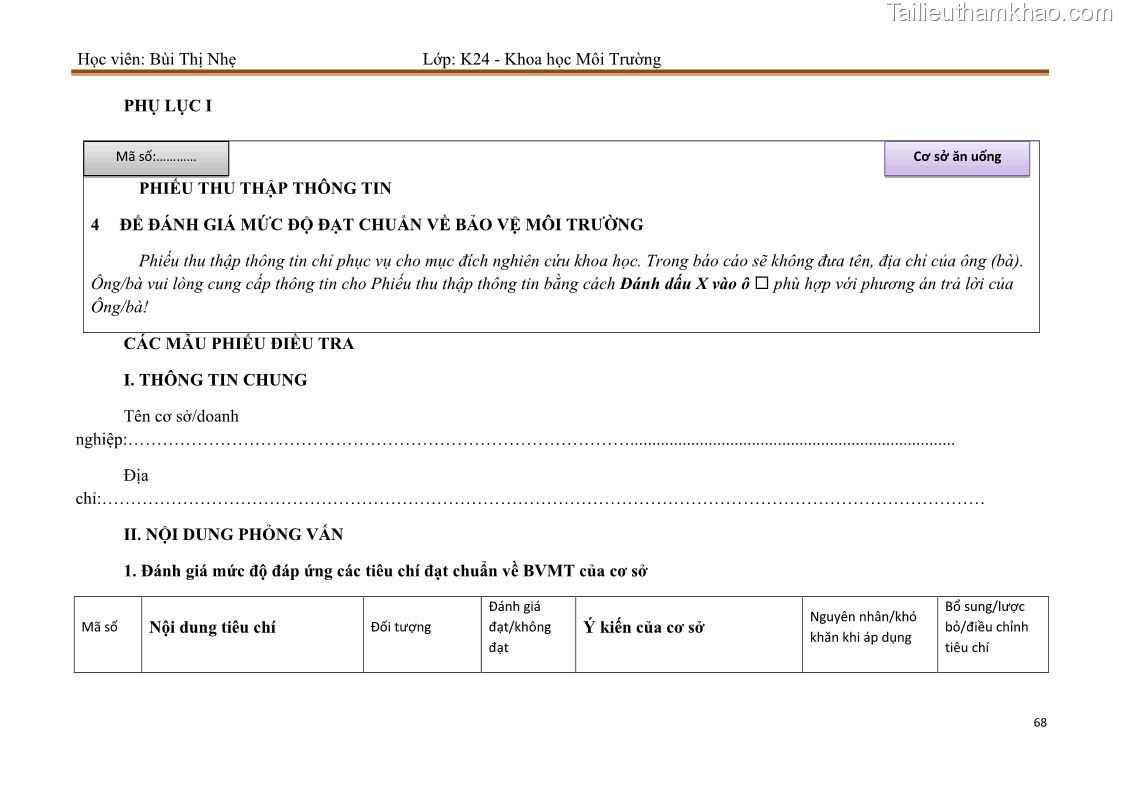Select the "Ý kiến của cơ sở" column header
Image resolution: width=1123 pixels, height=794 pixels.
[x=644, y=628]
